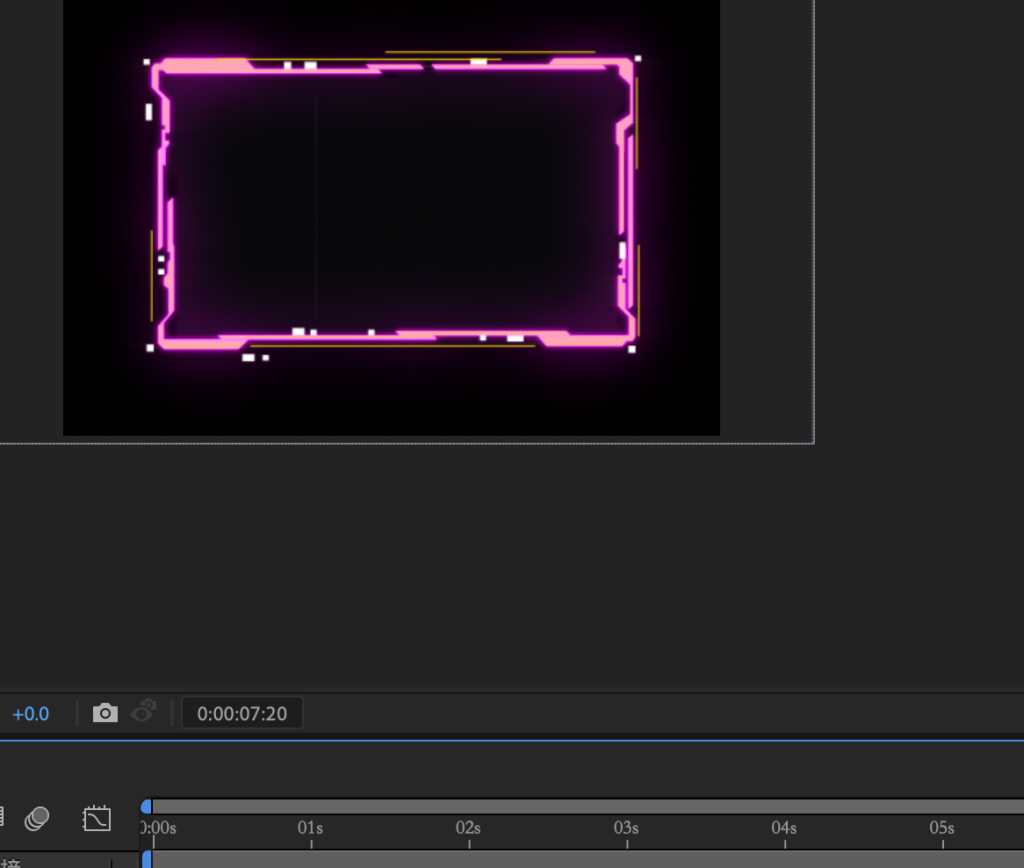Image resolution: width=1024 pixels, height=868 pixels.
Task: Click the gray work area bar below the ruler
Action: tap(580, 859)
